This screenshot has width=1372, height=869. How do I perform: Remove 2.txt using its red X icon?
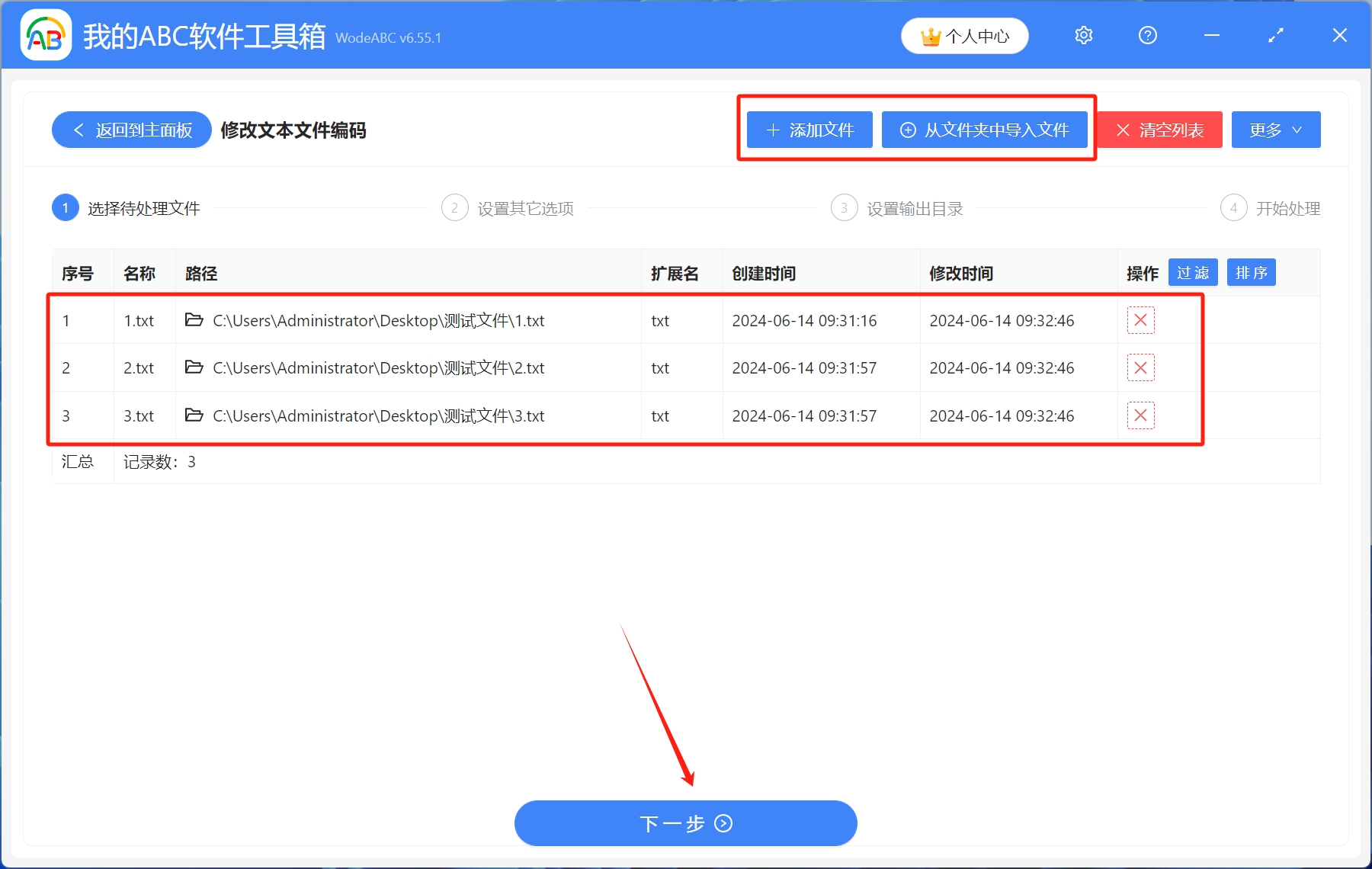coord(1140,367)
